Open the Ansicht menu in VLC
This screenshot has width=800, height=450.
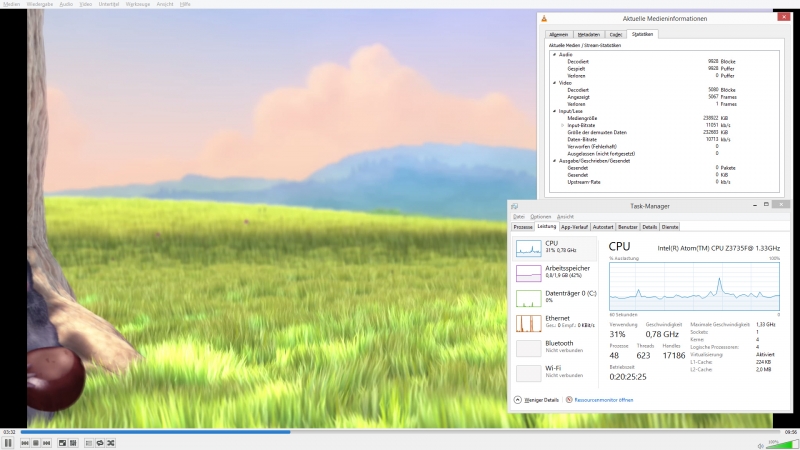coord(165,4)
